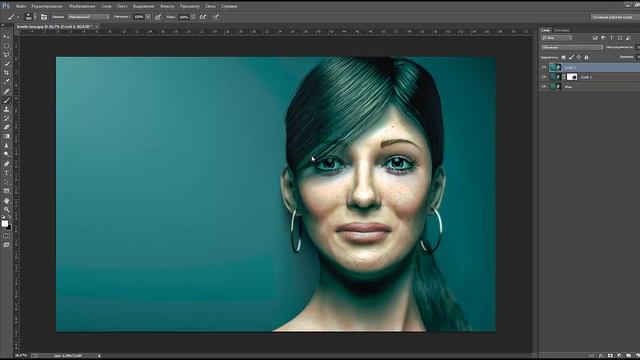Image resolution: width=640 pixels, height=360 pixels.
Task: Toggle Quick Mask mode
Action: 6,236
